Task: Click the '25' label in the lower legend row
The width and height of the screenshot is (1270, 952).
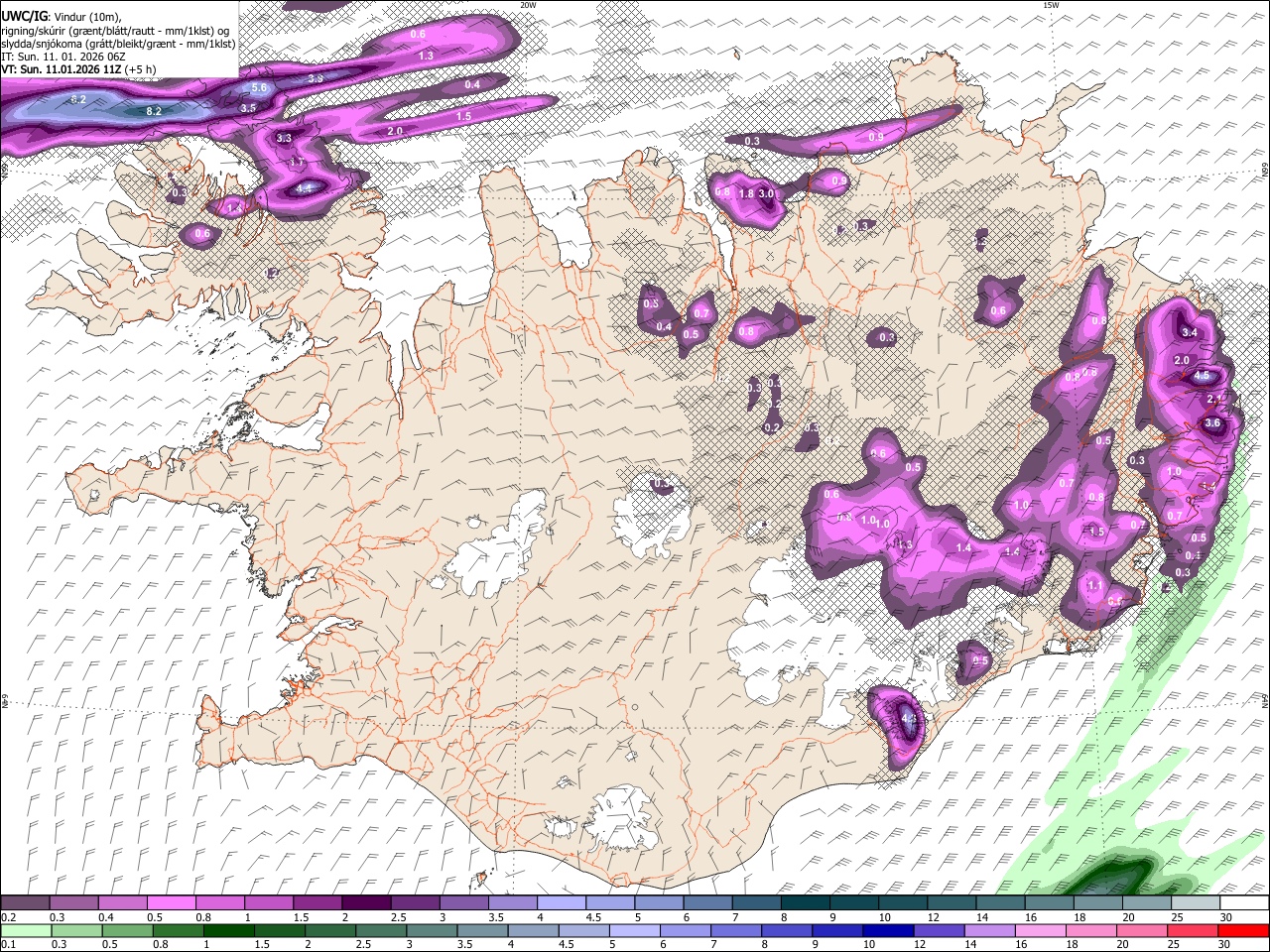Action: pos(1176,945)
